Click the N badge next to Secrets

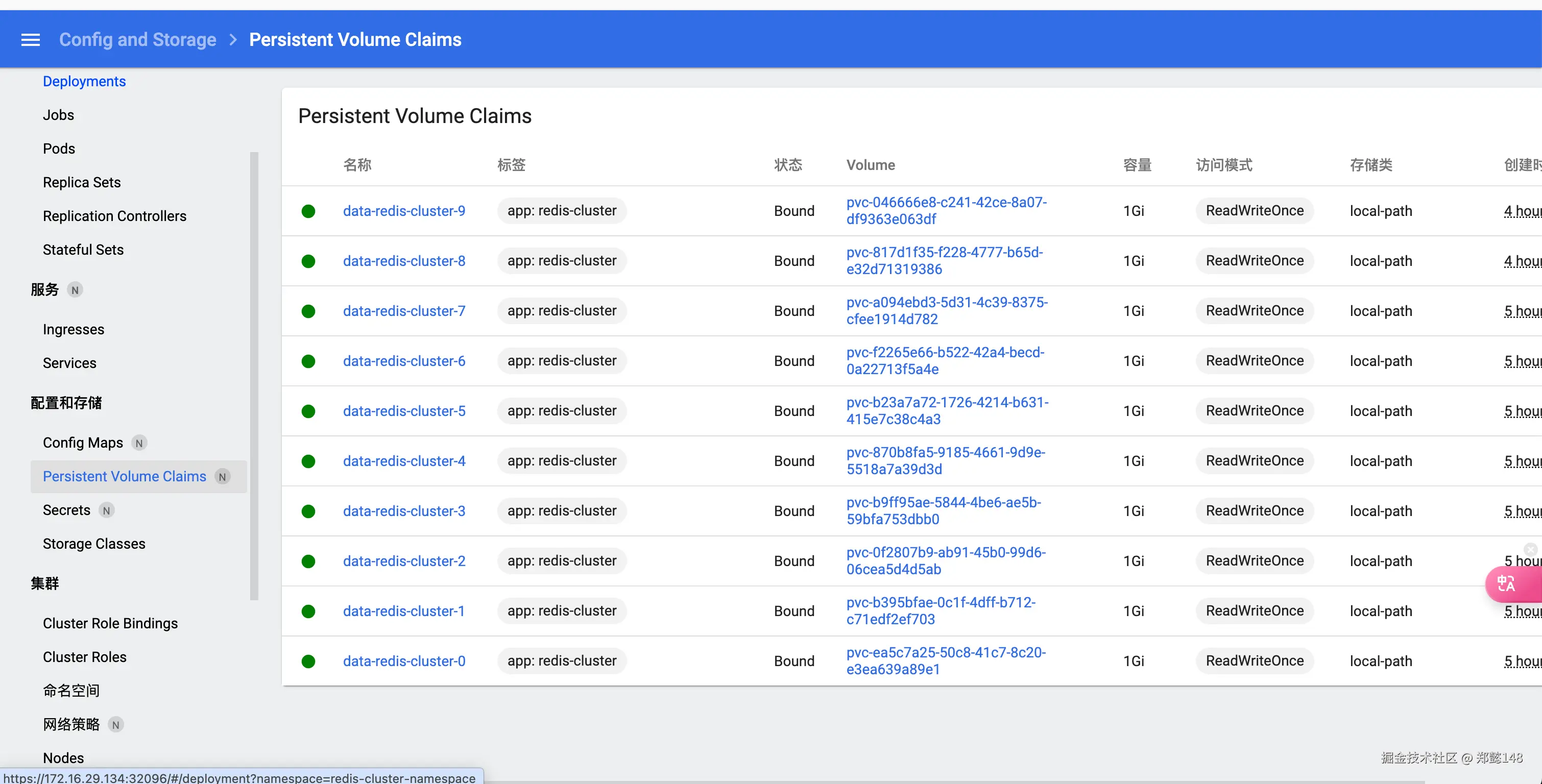coord(107,510)
